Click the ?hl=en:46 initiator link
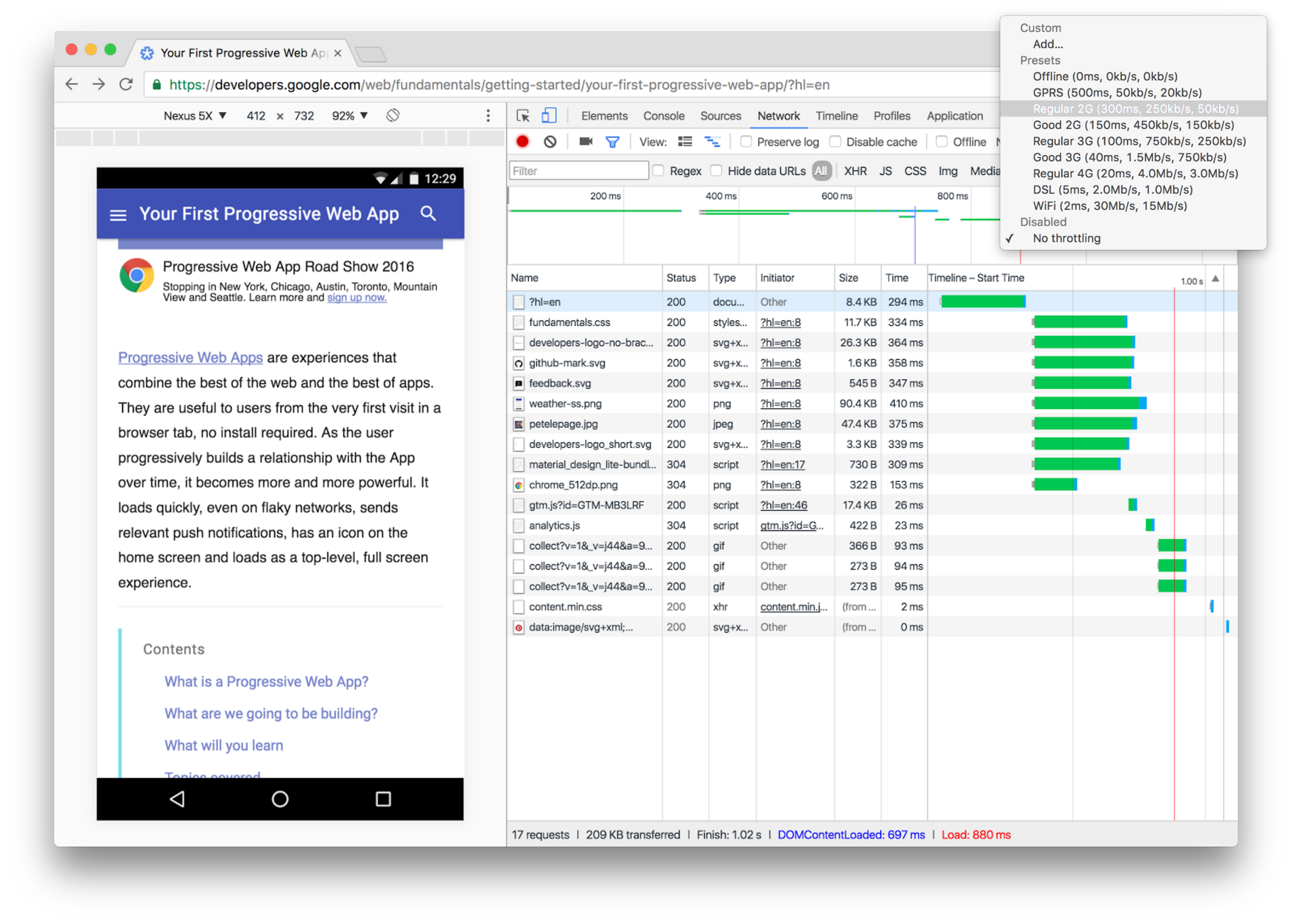Image resolution: width=1312 pixels, height=924 pixels. pyautogui.click(x=783, y=506)
